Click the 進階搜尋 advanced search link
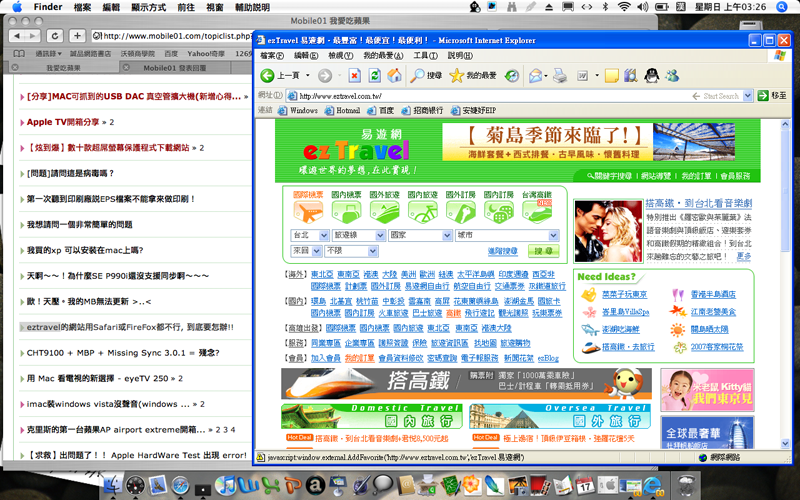 pyautogui.click(x=503, y=251)
